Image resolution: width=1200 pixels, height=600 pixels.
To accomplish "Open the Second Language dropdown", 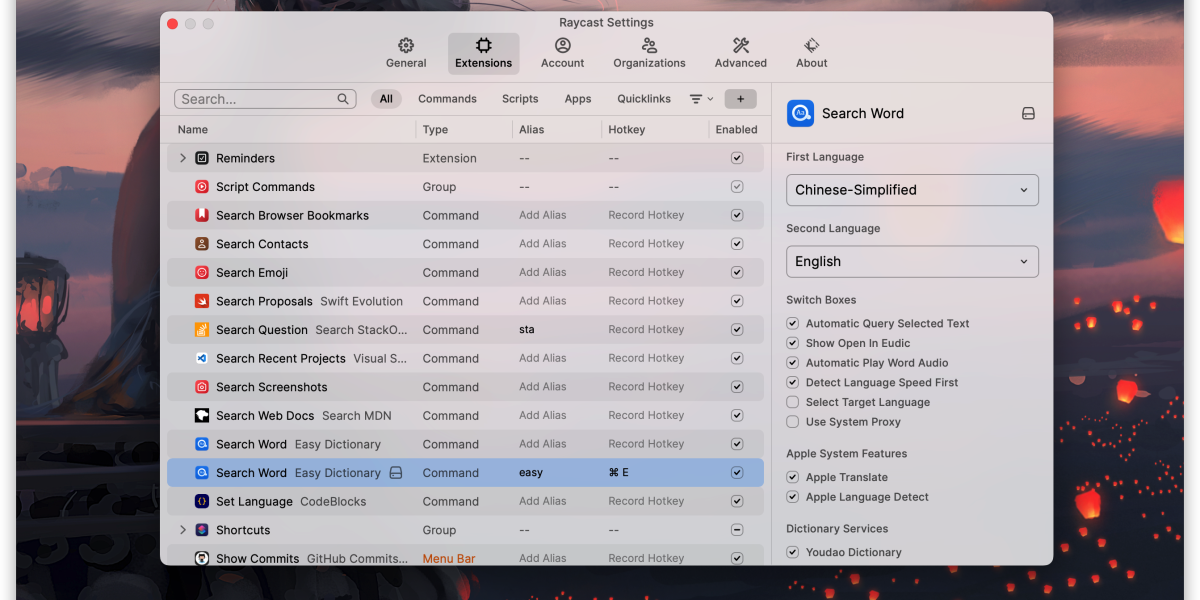I will tap(912, 262).
